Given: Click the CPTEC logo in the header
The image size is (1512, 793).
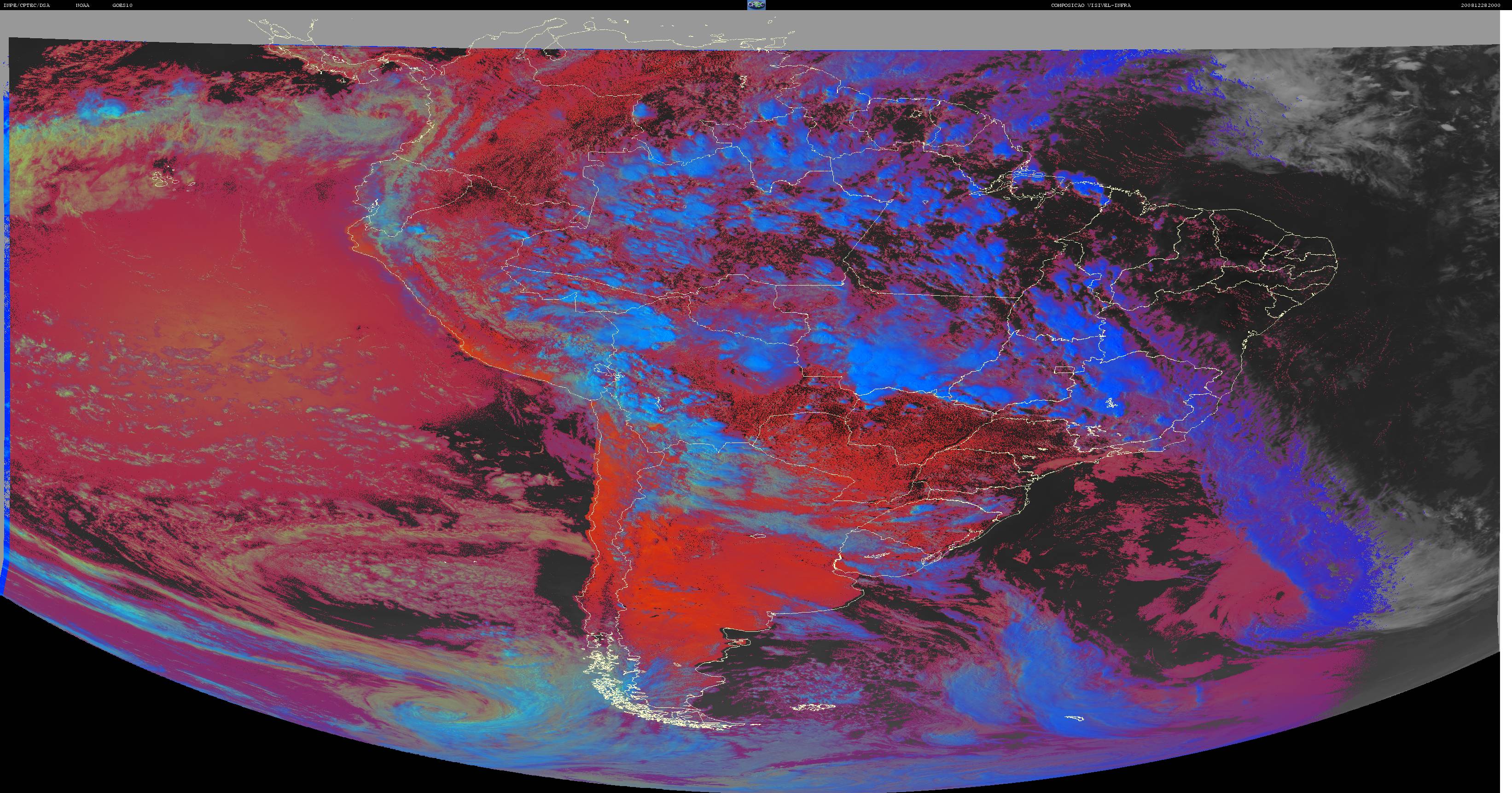Looking at the screenshot, I should 756,5.
